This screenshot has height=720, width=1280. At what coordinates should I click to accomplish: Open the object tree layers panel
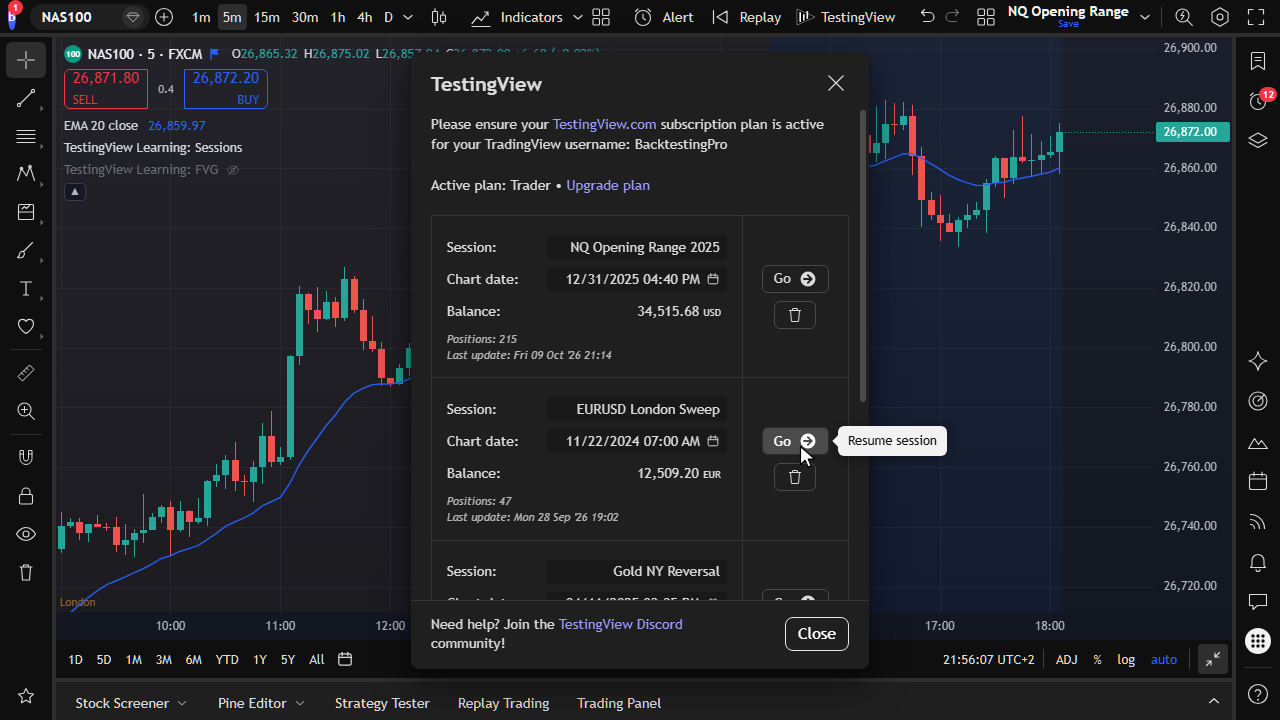click(1258, 140)
